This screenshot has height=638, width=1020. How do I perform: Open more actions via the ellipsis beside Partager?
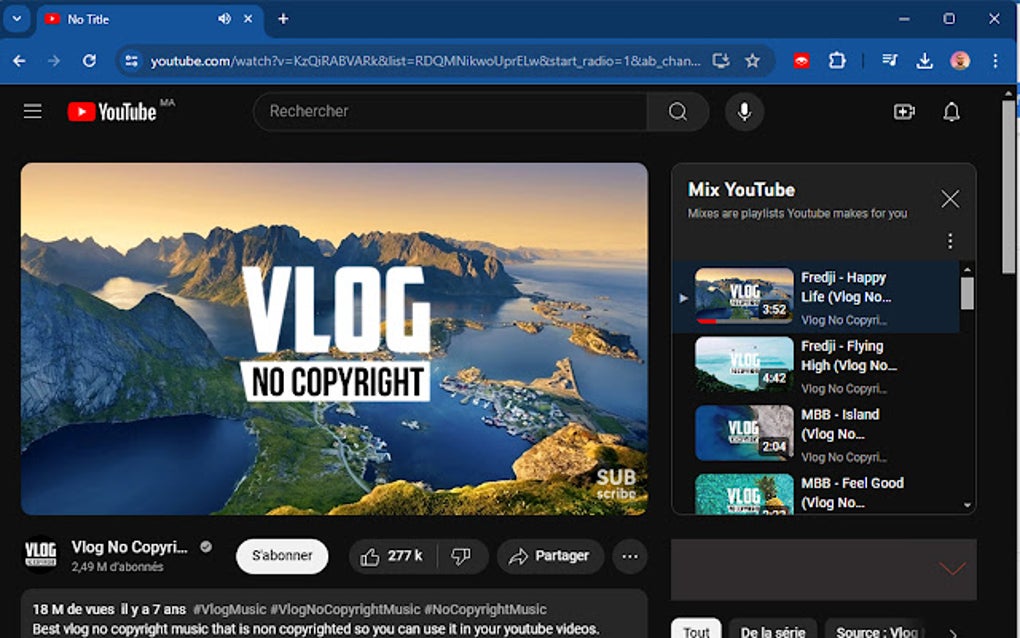coord(629,556)
